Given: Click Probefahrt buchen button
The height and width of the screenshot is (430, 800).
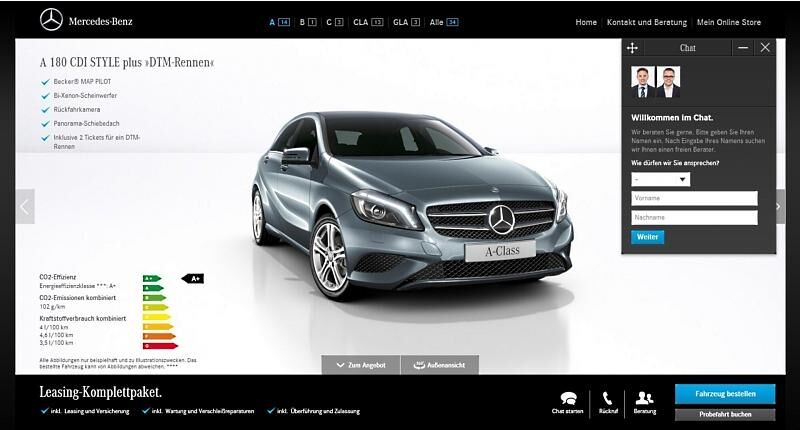Looking at the screenshot, I should pyautogui.click(x=725, y=414).
